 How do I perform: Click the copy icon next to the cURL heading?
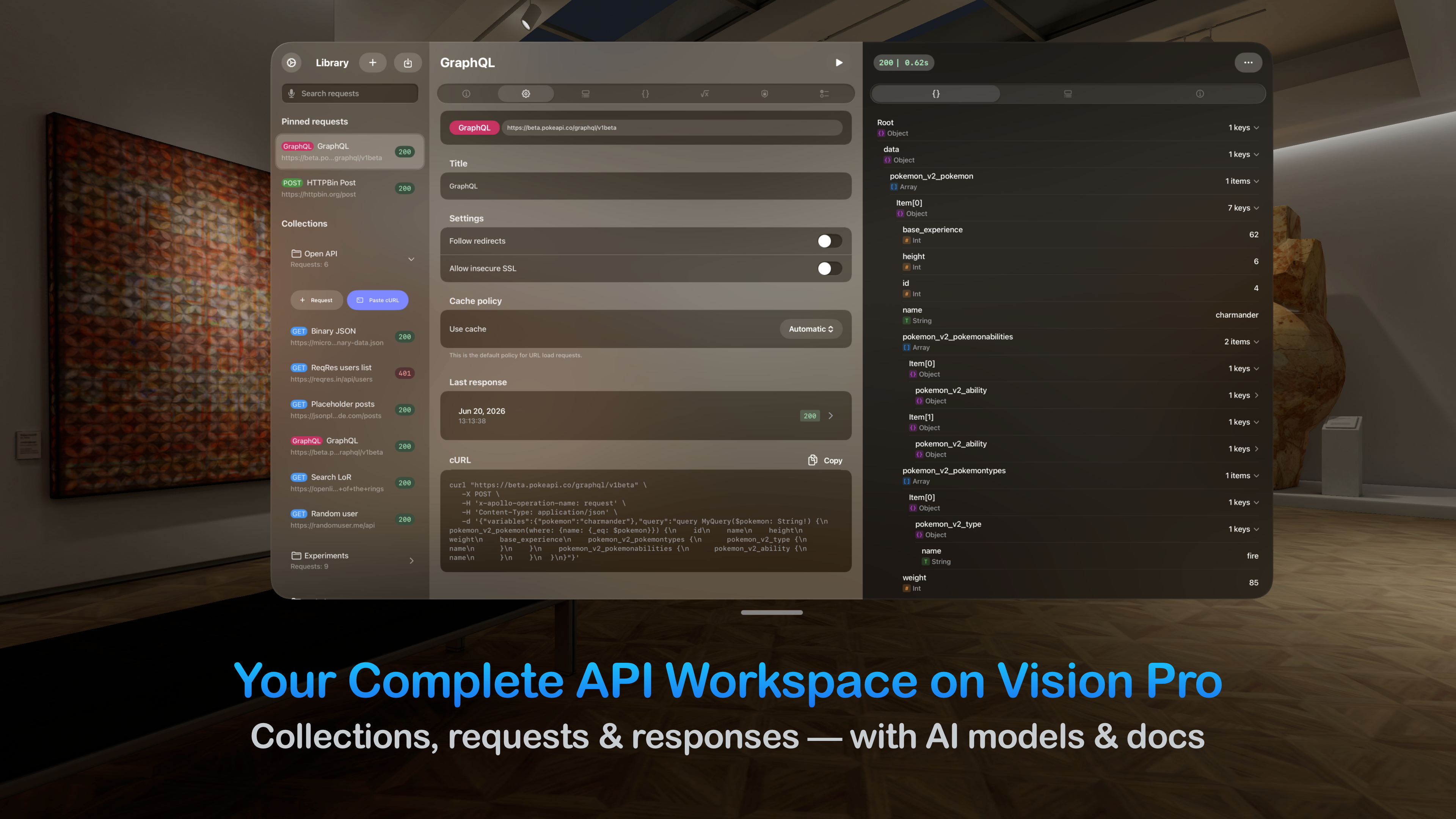[x=812, y=460]
